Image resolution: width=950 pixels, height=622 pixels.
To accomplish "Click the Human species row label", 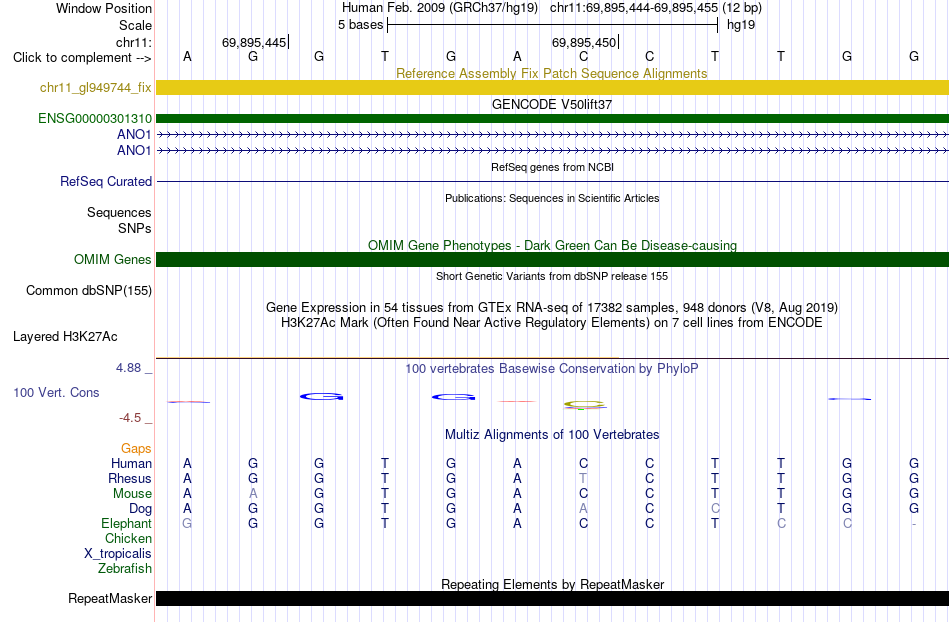I will click(x=131, y=464).
